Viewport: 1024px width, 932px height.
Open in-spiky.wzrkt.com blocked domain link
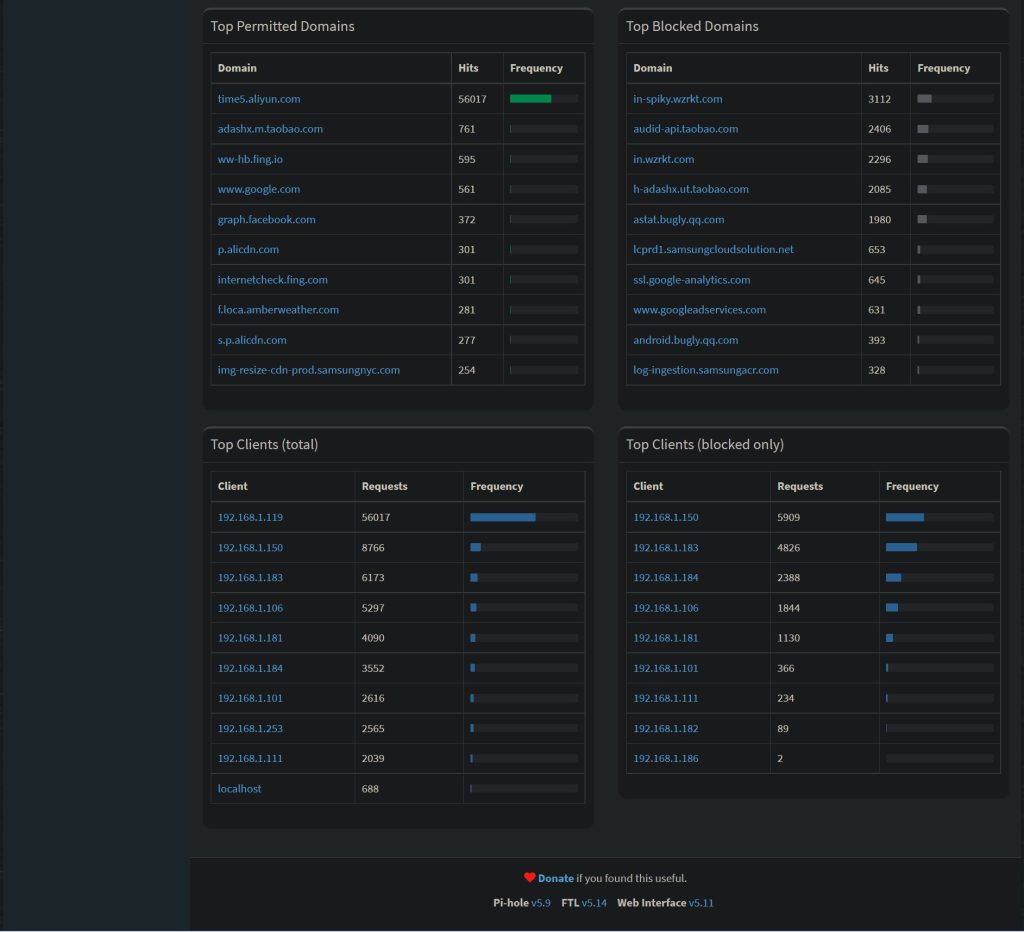[677, 99]
